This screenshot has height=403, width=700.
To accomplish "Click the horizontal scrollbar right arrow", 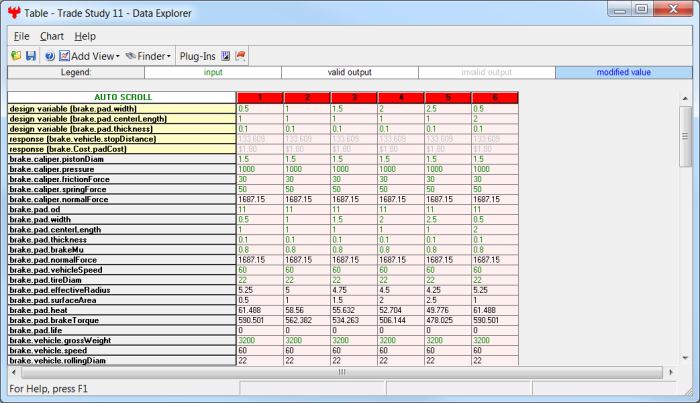I will point(670,371).
